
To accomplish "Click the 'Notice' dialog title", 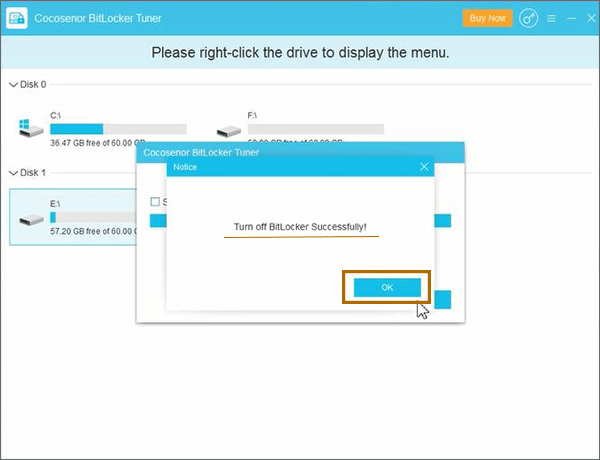I will pyautogui.click(x=185, y=167).
